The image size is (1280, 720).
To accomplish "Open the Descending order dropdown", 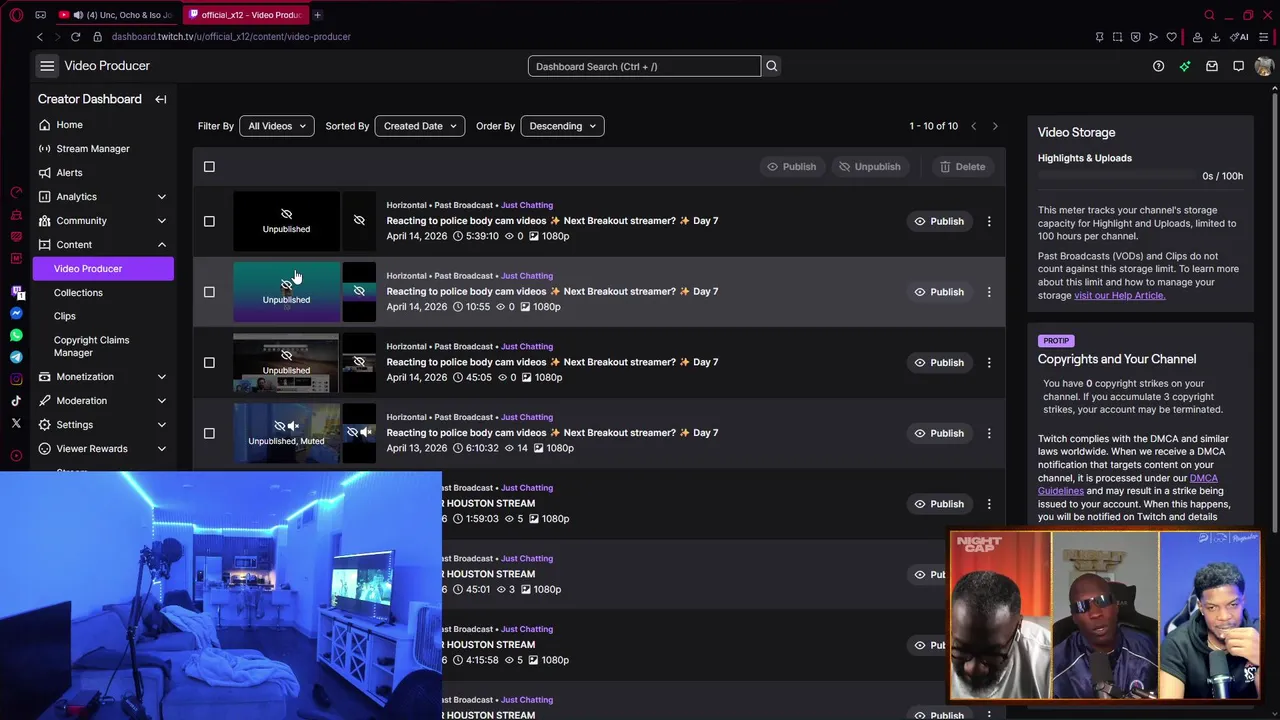I will [x=562, y=126].
